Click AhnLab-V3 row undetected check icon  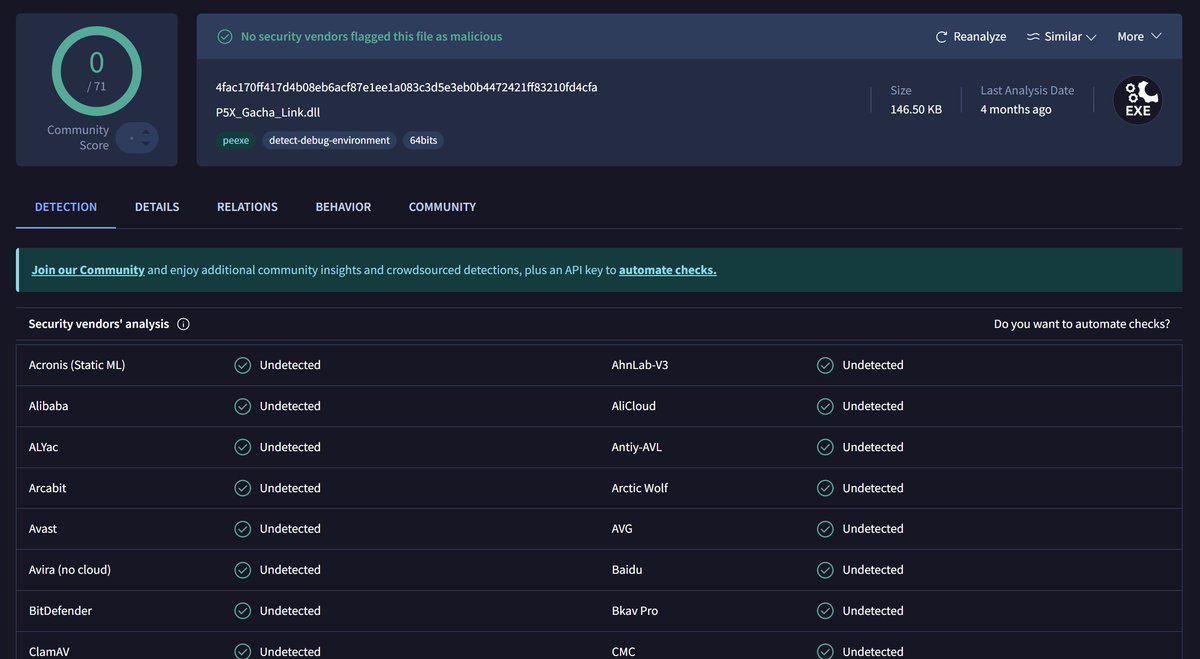(x=825, y=365)
